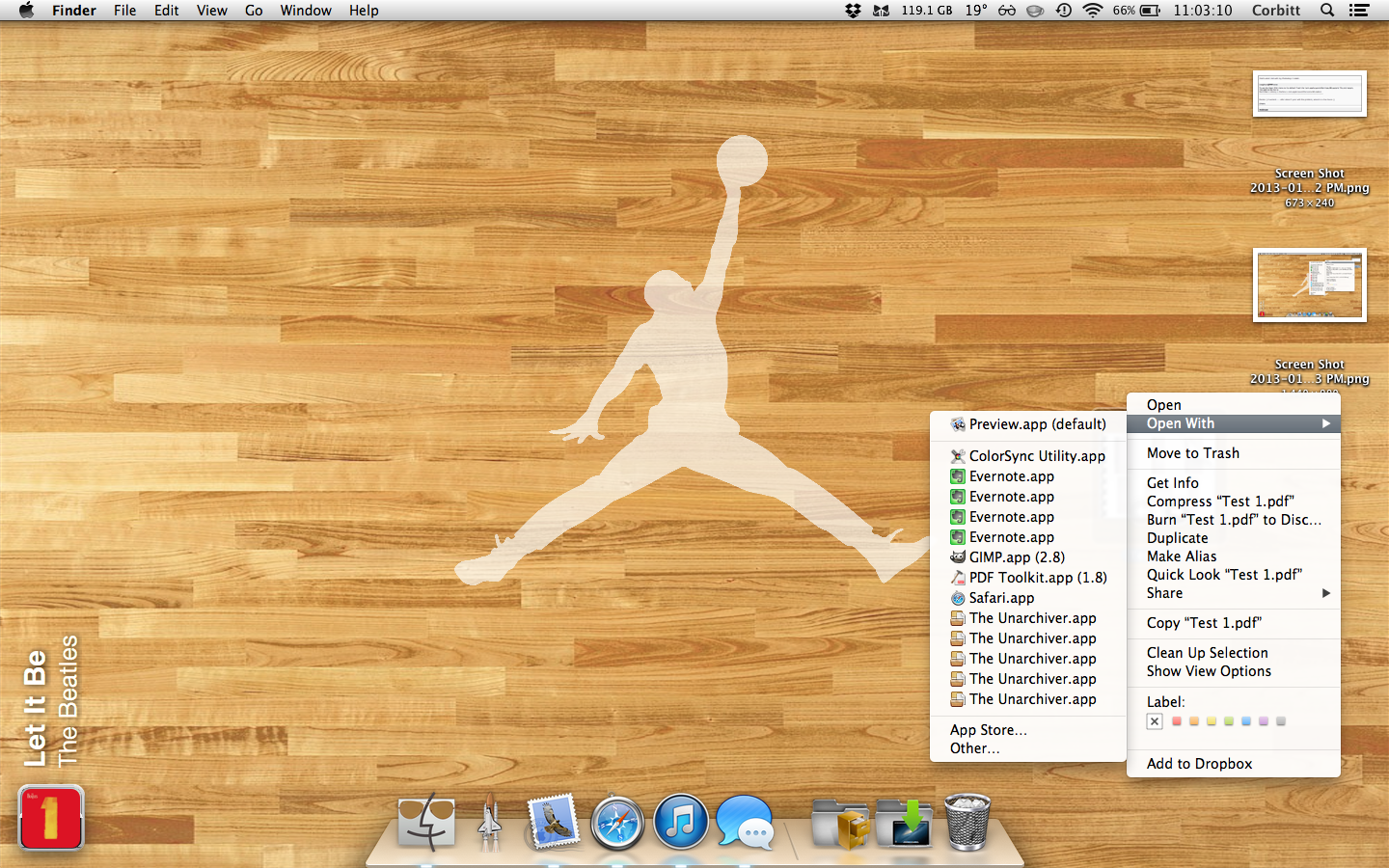Remove label using the X box
The height and width of the screenshot is (868, 1389).
pyautogui.click(x=1155, y=721)
